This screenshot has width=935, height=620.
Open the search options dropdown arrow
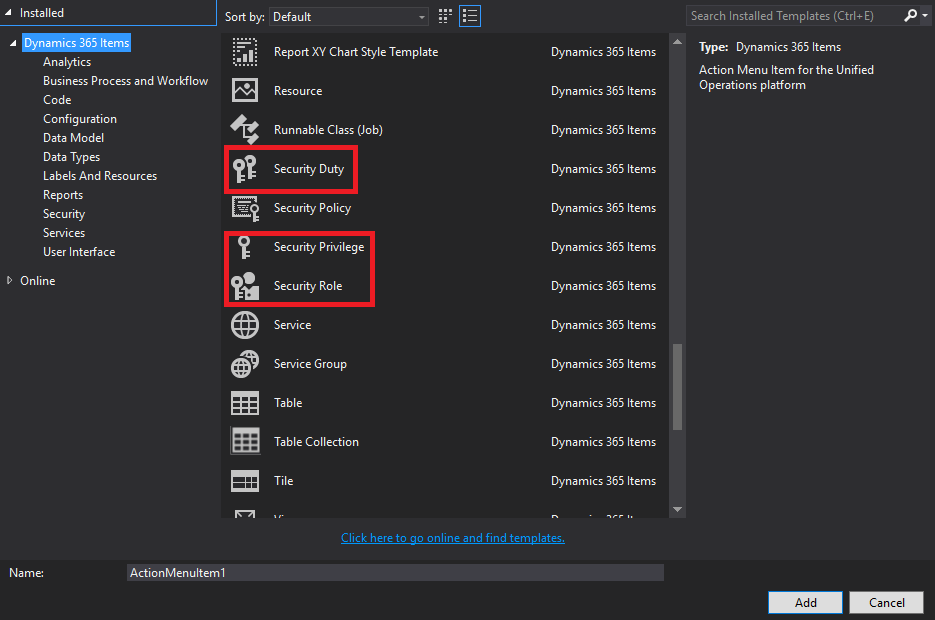tap(925, 16)
